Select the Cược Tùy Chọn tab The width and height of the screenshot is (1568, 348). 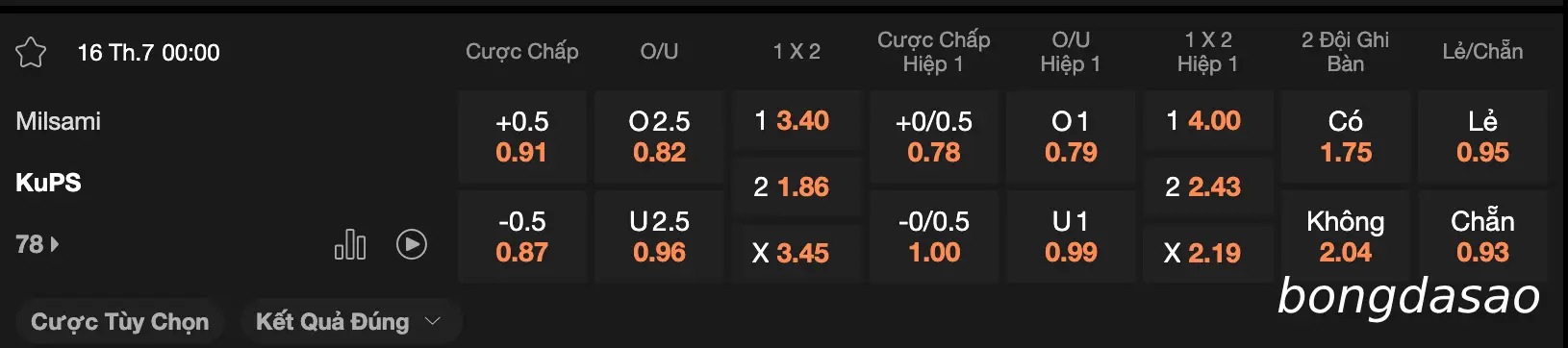pos(120,321)
